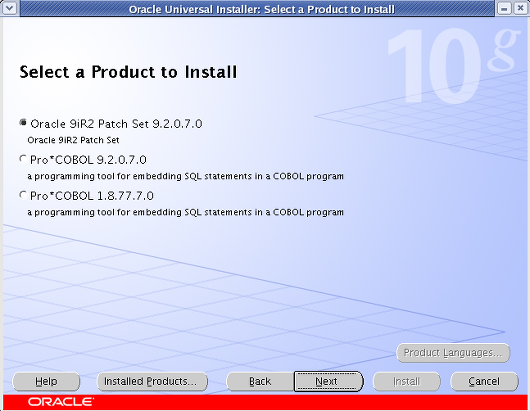
Task: Open the window menu arrow in title bar
Action: 9,8
